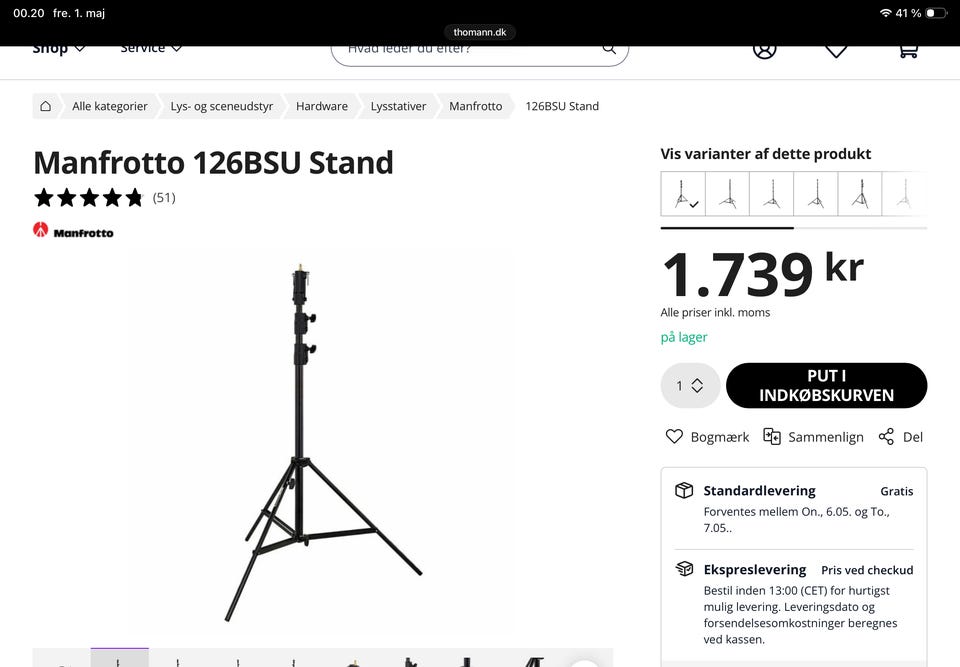Select the fifth product variant thumbnail
The width and height of the screenshot is (960, 667).
tap(860, 194)
